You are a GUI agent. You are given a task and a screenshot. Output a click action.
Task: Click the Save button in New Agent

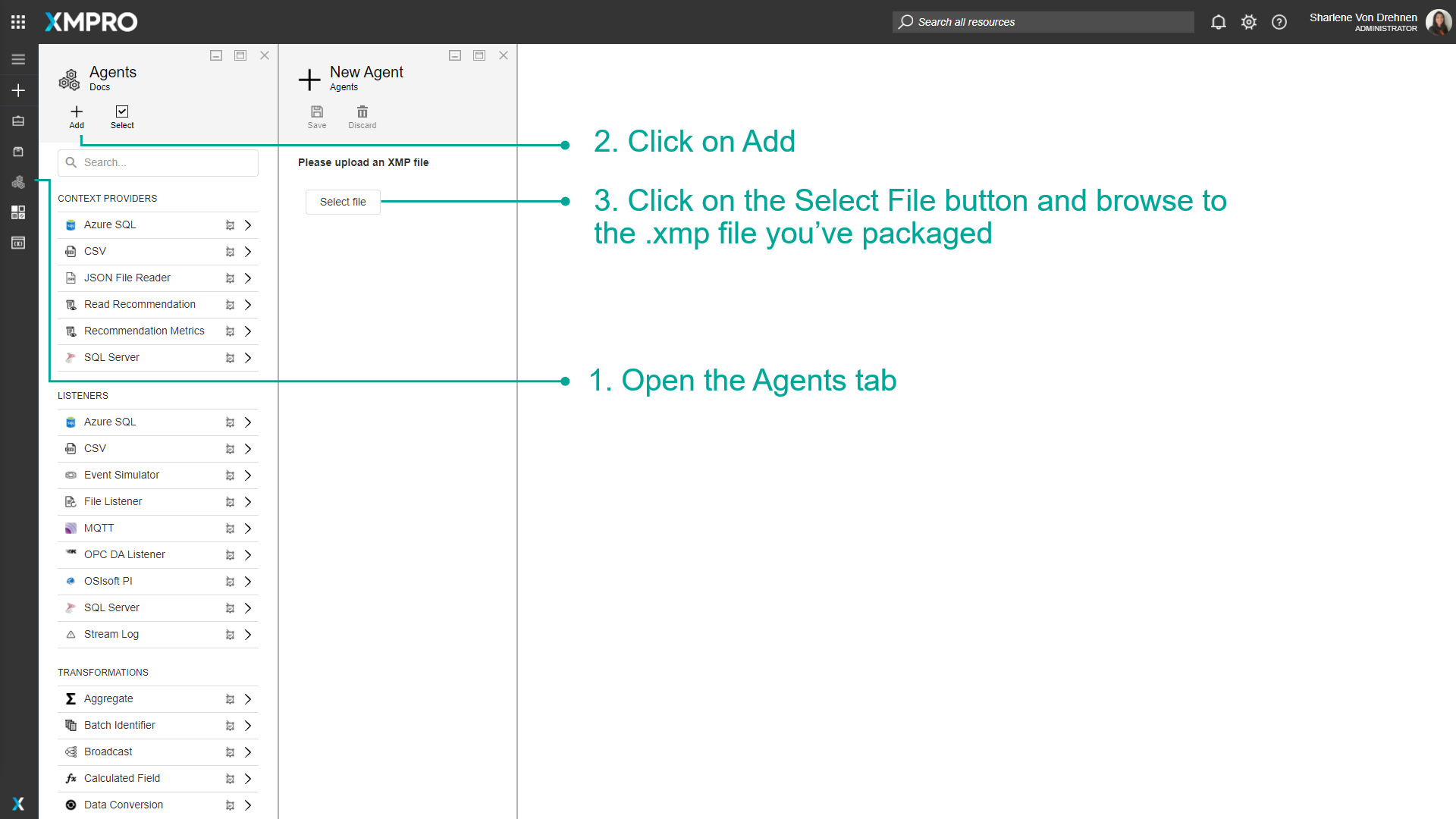point(317,116)
